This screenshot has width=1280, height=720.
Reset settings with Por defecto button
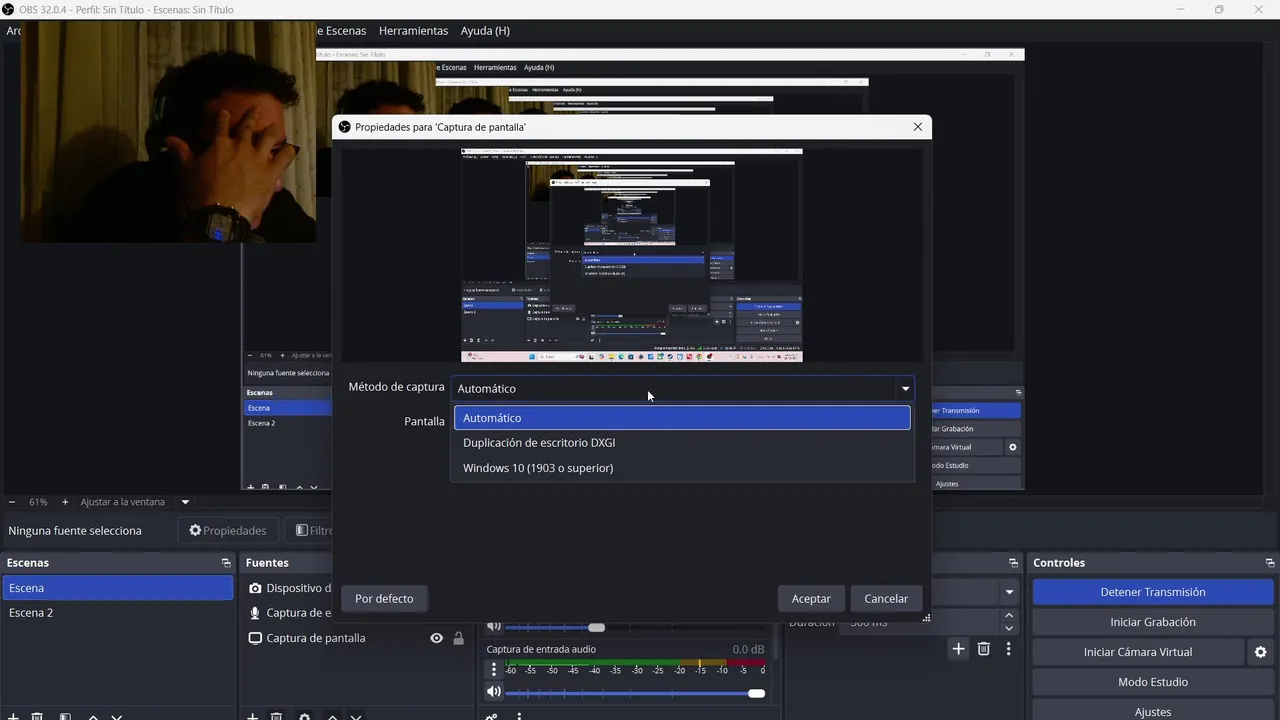[384, 598]
